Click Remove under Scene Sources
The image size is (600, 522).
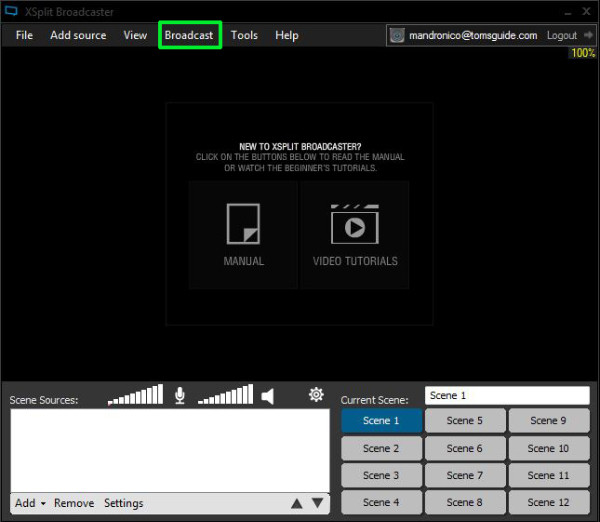tap(74, 503)
